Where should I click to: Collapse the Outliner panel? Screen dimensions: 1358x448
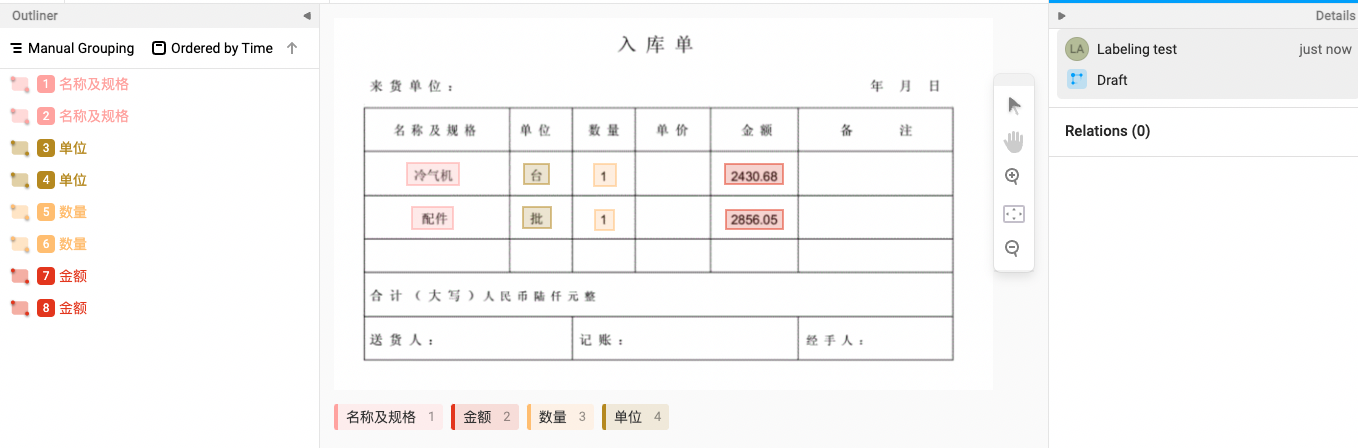[x=306, y=16]
